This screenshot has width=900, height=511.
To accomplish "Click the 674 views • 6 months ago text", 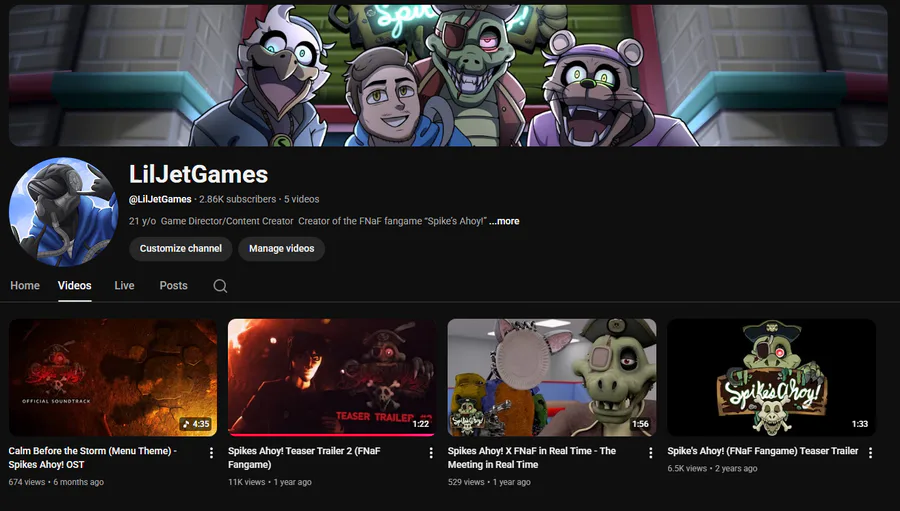I will click(56, 482).
